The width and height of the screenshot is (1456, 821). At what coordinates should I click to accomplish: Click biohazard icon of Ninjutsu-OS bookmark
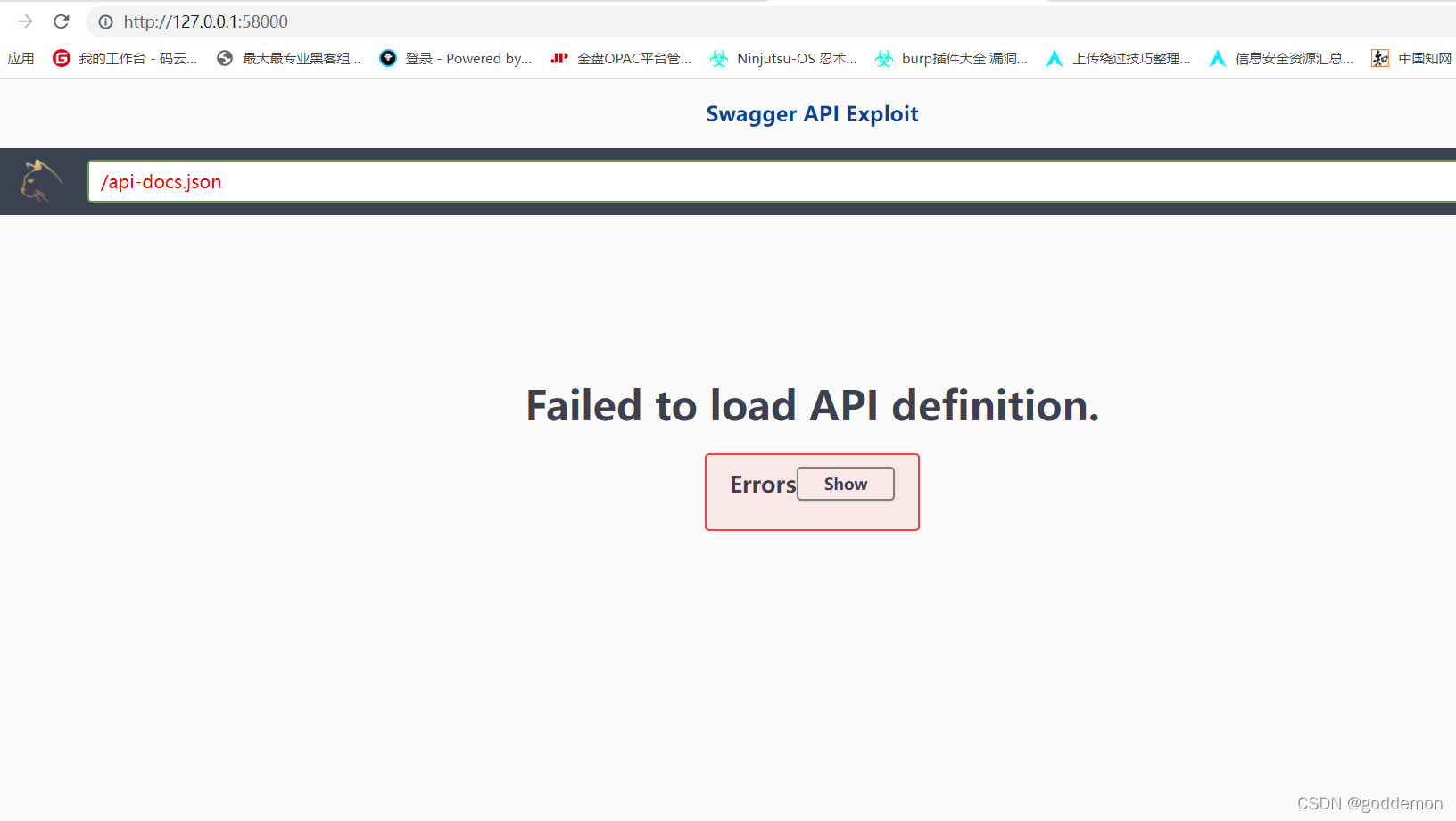(x=719, y=59)
